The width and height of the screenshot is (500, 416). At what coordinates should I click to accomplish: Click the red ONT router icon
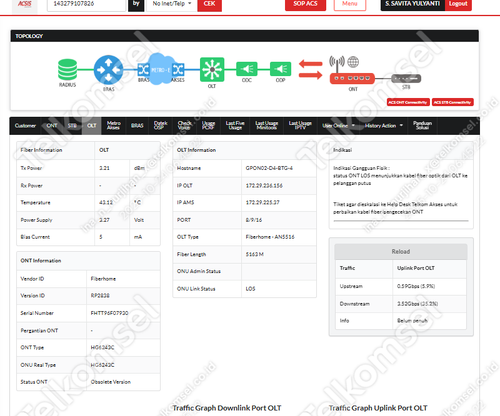coord(352,78)
